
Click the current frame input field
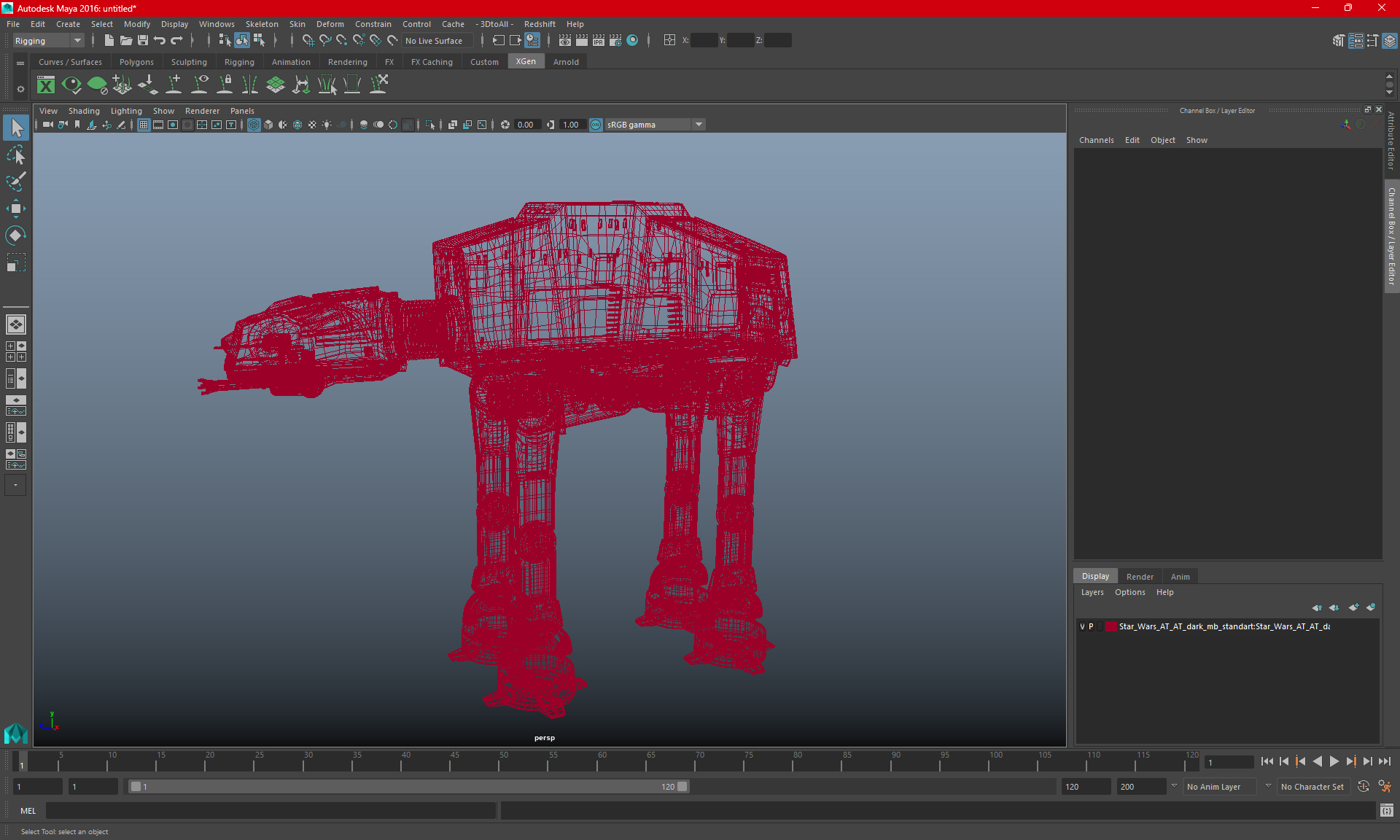[x=1229, y=762]
